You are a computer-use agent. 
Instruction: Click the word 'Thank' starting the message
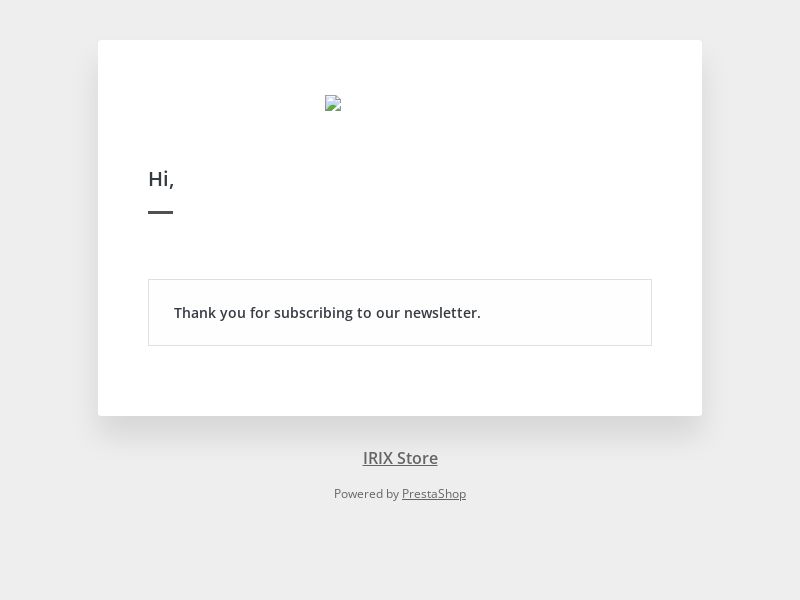pyautogui.click(x=195, y=313)
